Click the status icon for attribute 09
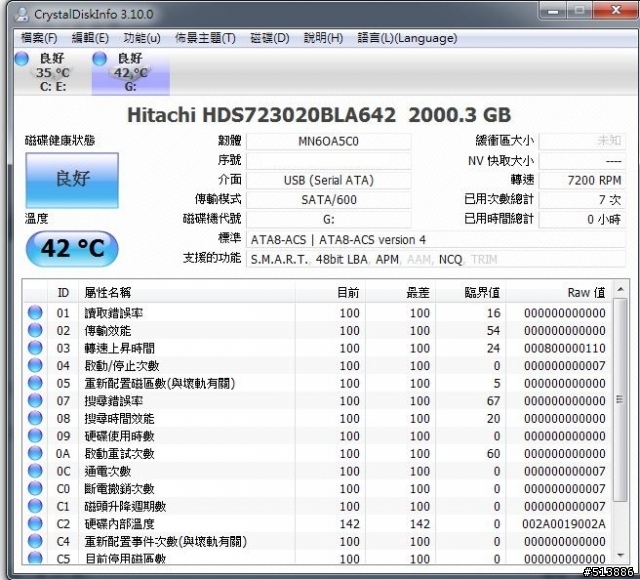The height and width of the screenshot is (580, 640). (x=35, y=436)
